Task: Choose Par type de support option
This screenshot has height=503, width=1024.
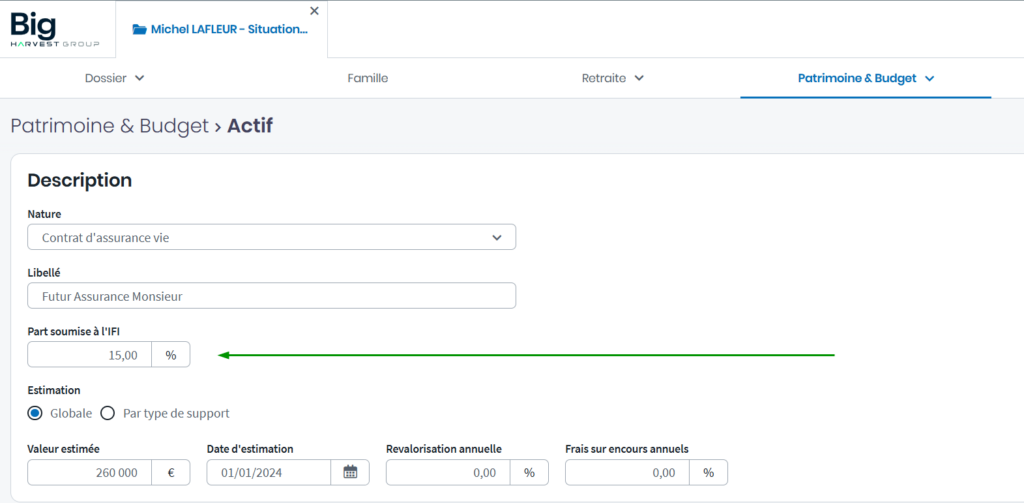Action: [108, 413]
